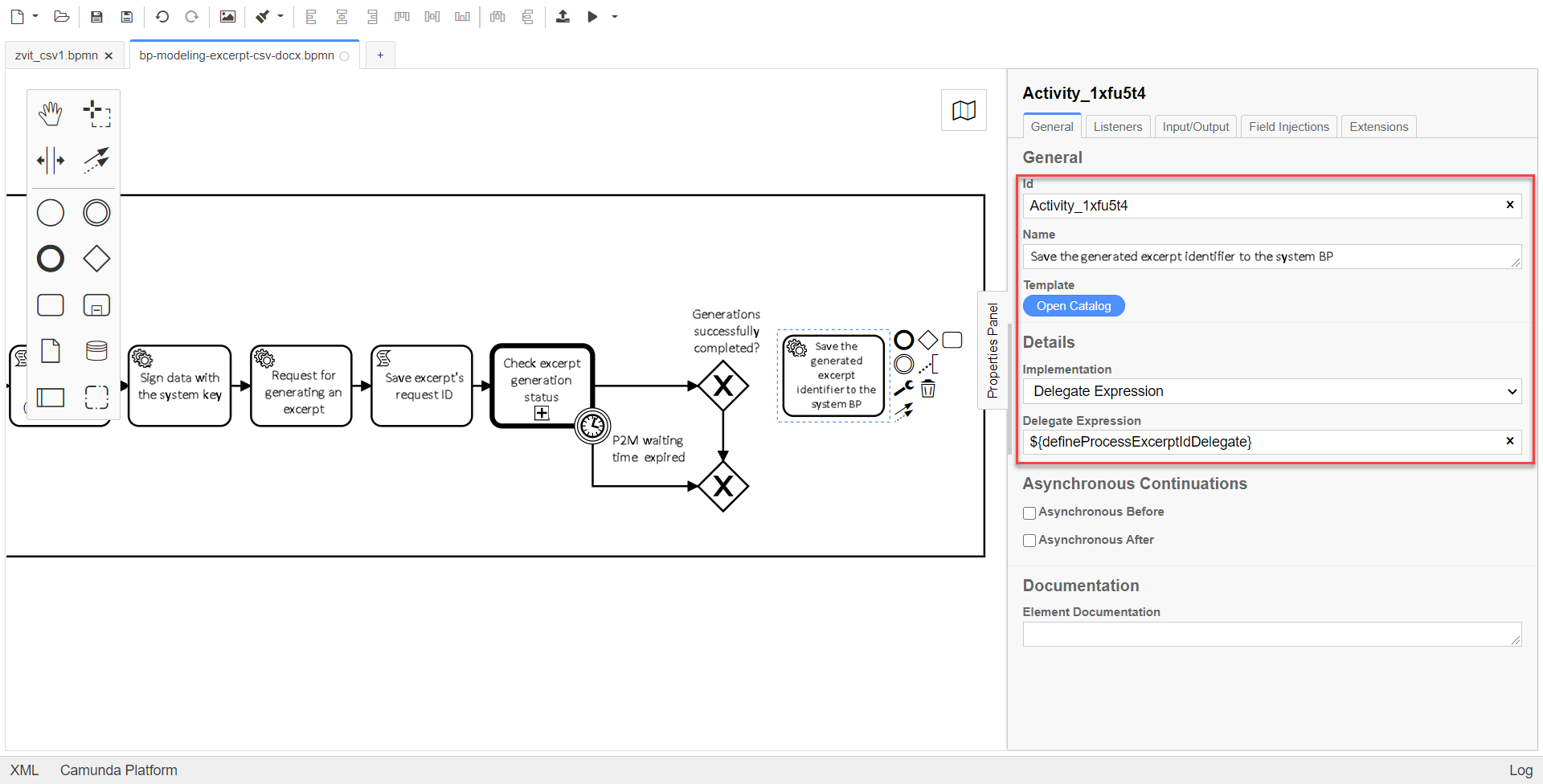
Task: Enable Asynchronous After checkbox
Action: point(1029,541)
